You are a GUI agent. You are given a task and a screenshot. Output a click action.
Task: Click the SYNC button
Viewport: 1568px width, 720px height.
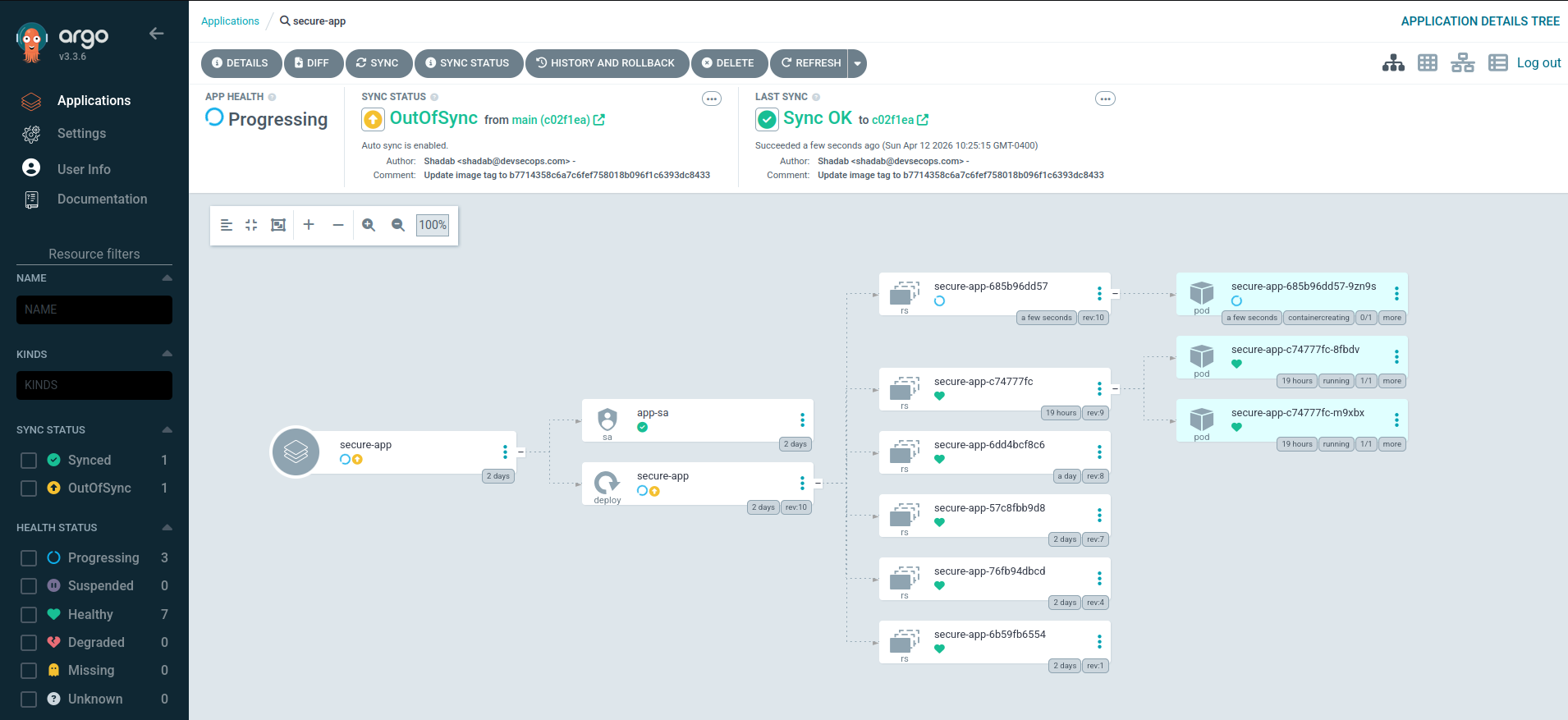pyautogui.click(x=378, y=63)
